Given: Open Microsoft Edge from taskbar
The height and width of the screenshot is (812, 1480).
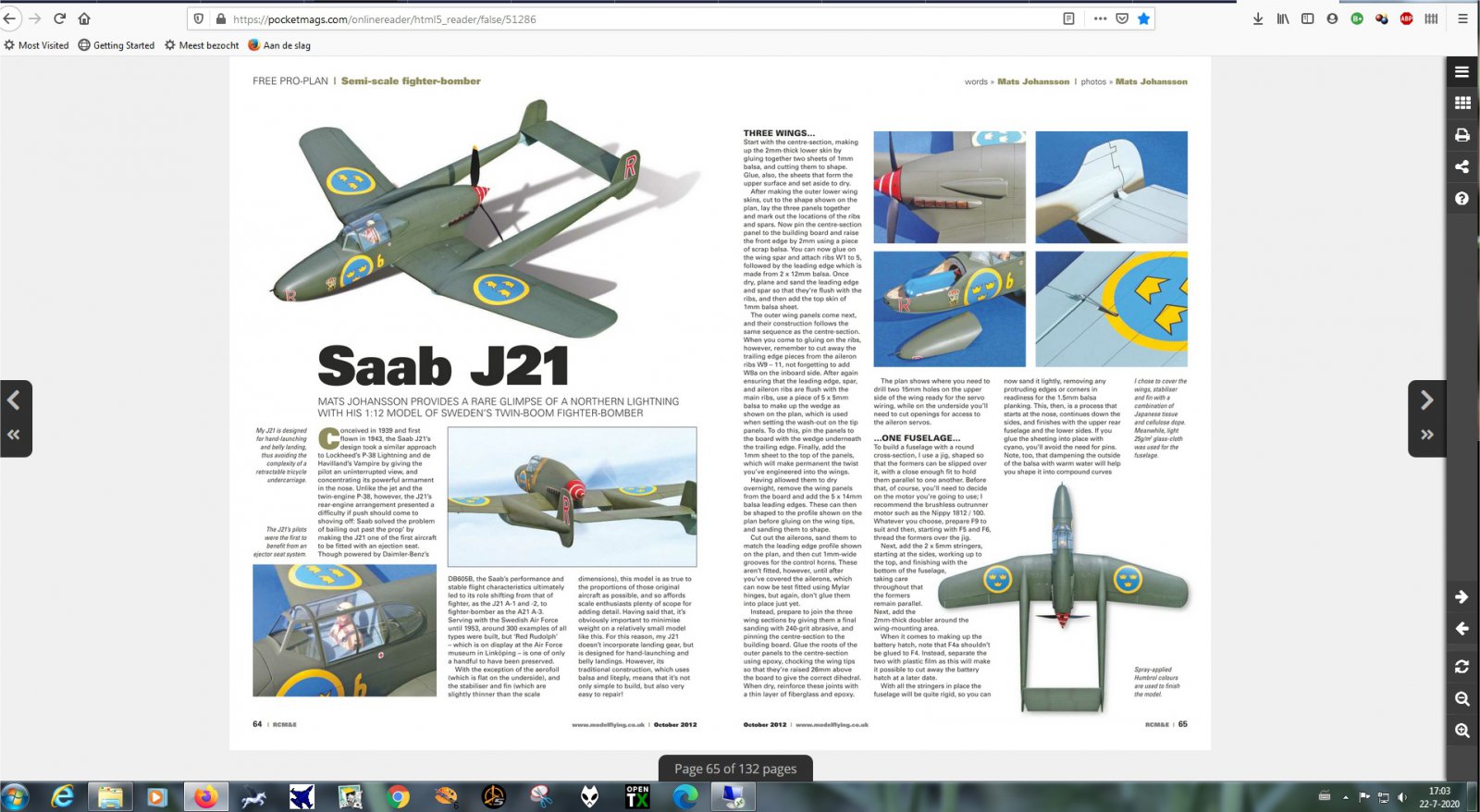Looking at the screenshot, I should click(x=685, y=796).
